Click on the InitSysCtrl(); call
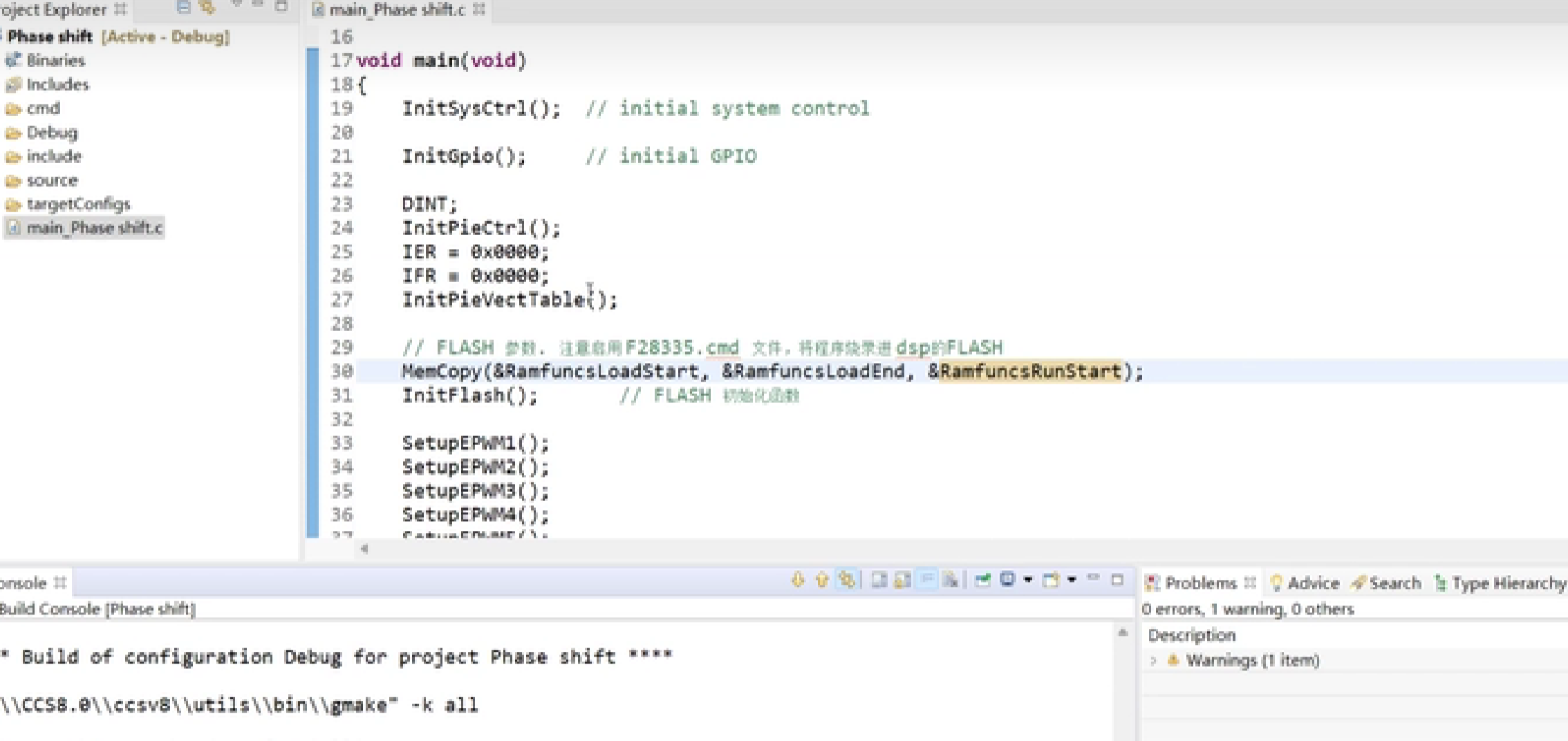Viewport: 1568px width, 741px height. tap(481, 109)
